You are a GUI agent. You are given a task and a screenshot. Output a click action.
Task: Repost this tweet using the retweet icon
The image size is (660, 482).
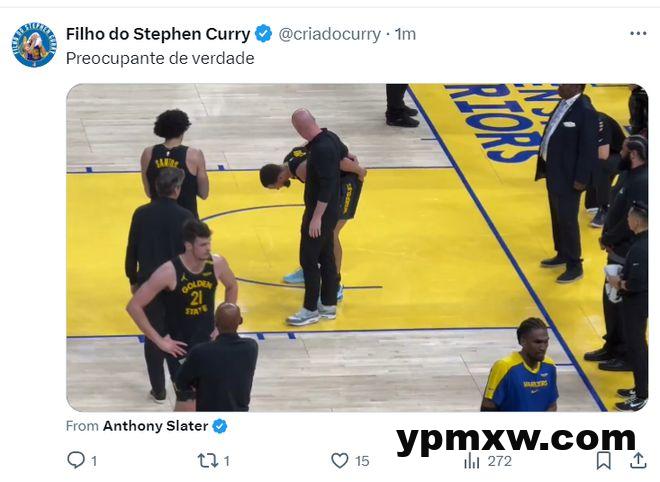pyautogui.click(x=207, y=460)
